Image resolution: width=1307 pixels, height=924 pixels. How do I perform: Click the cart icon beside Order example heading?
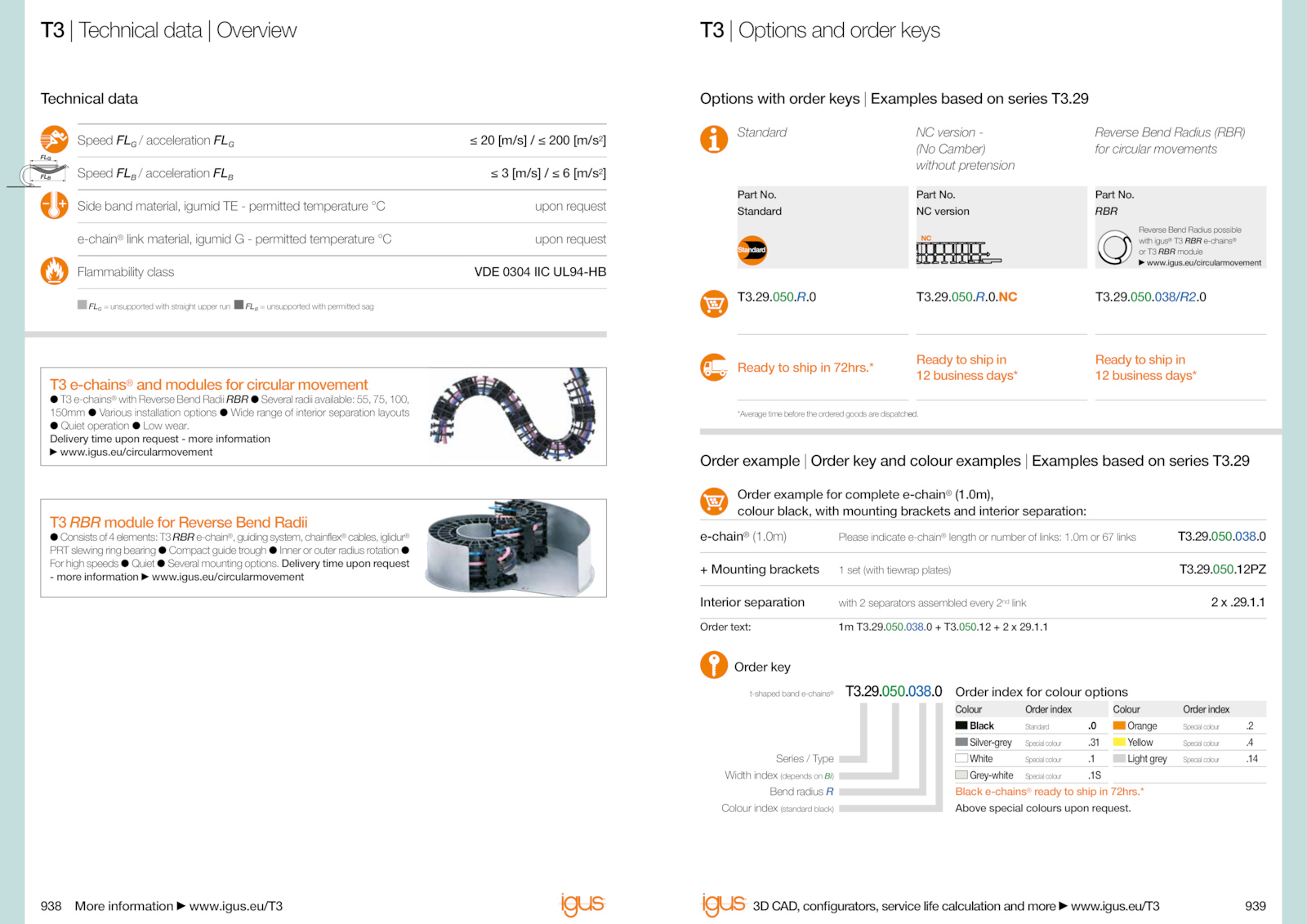pyautogui.click(x=713, y=501)
